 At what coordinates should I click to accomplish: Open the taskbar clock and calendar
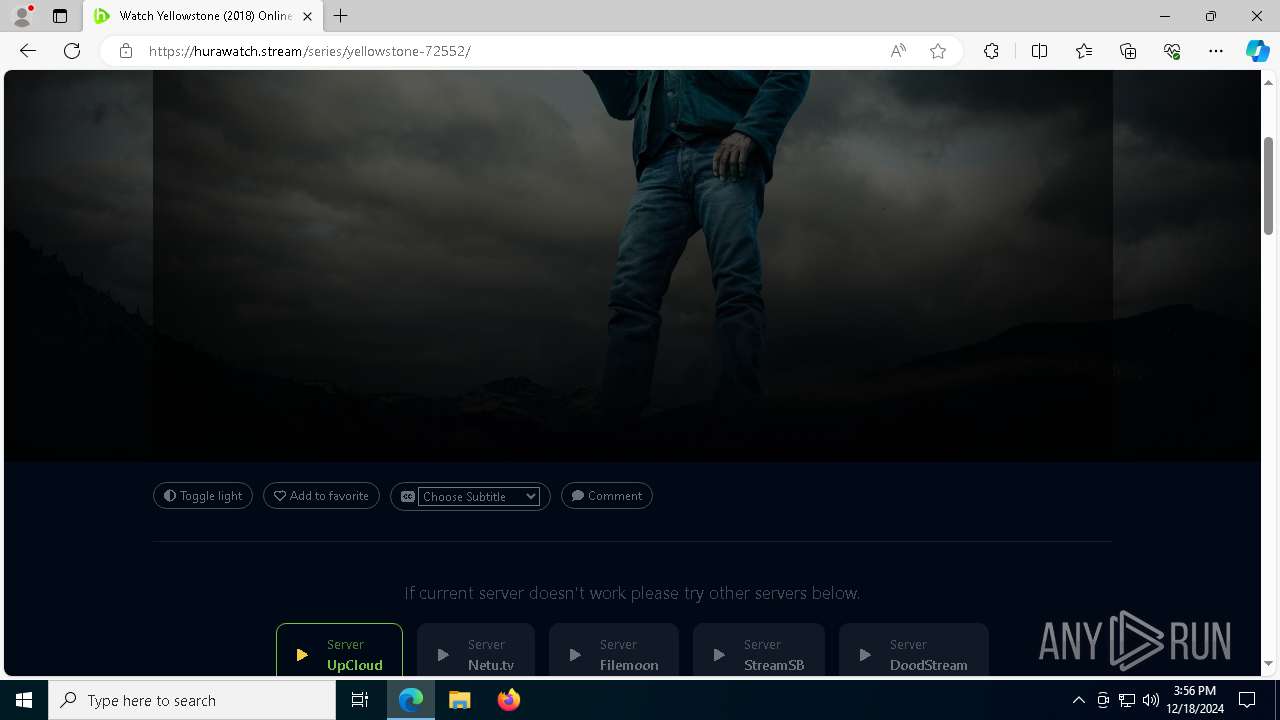1195,700
